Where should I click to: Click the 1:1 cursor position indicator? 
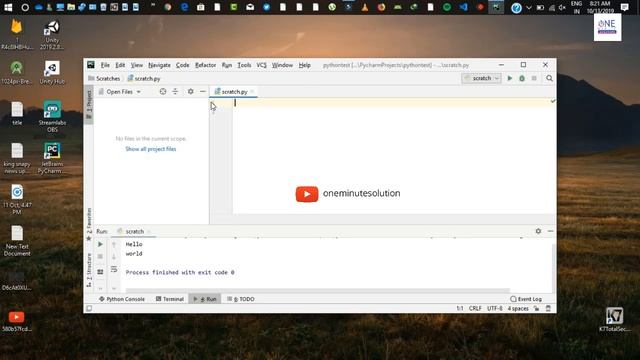click(x=460, y=309)
